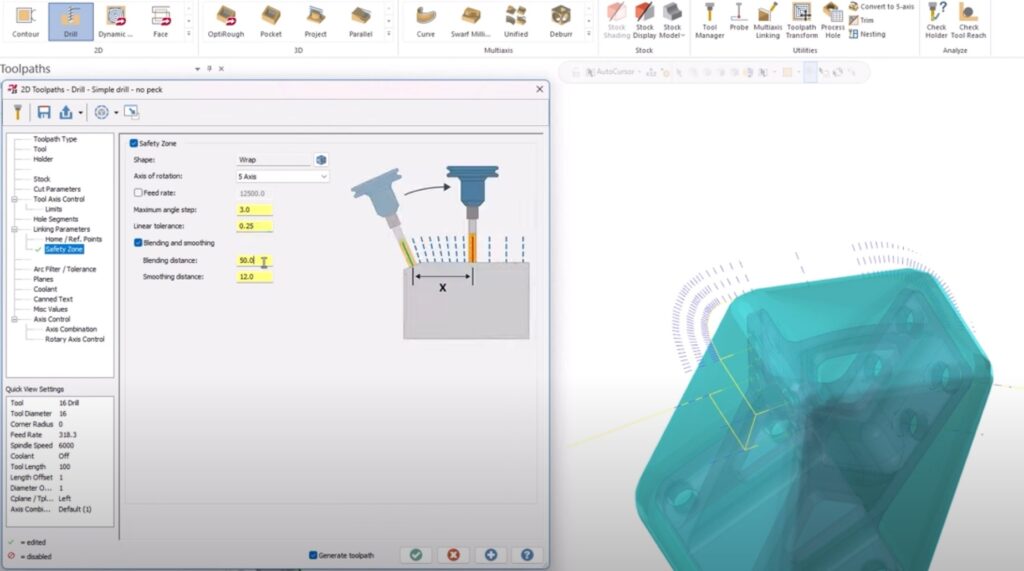Click the export/upload parameters icon
The width and height of the screenshot is (1024, 571).
pos(65,112)
